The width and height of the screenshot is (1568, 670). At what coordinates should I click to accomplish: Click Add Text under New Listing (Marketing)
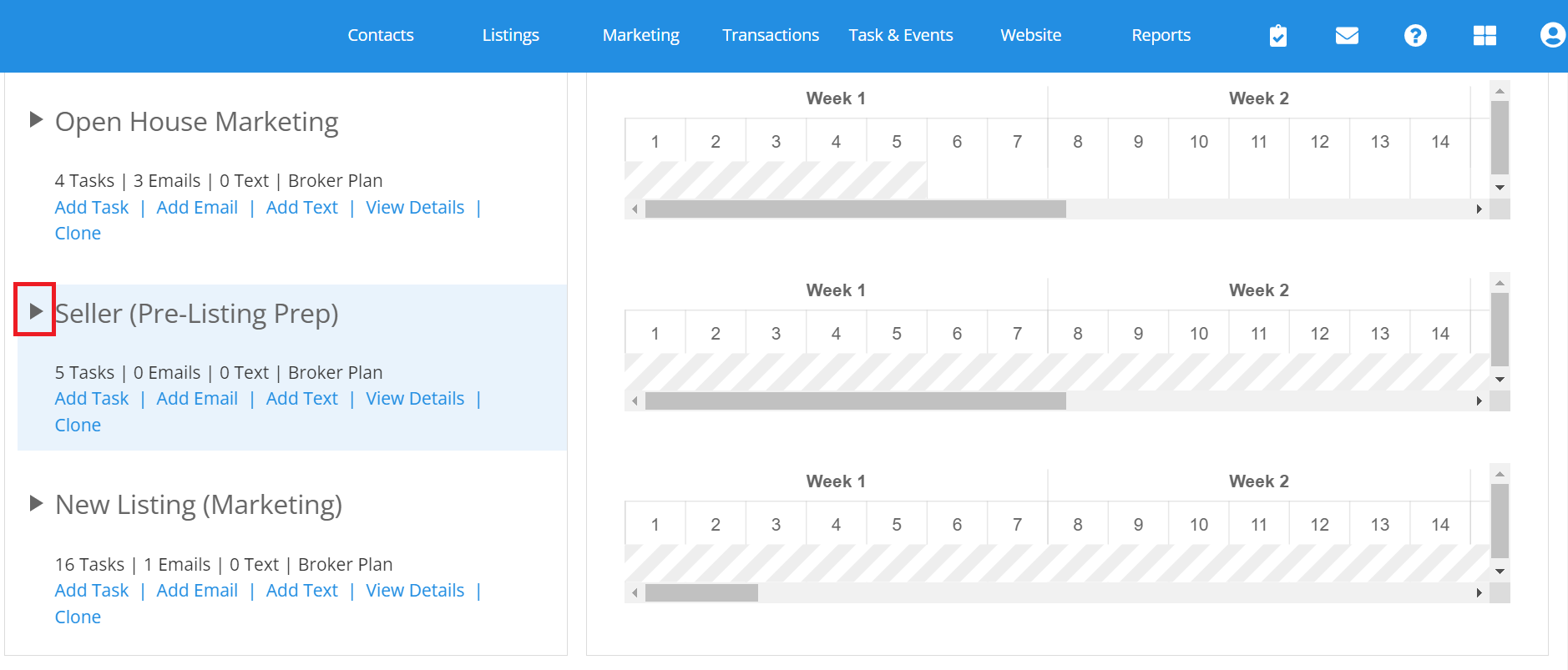302,590
